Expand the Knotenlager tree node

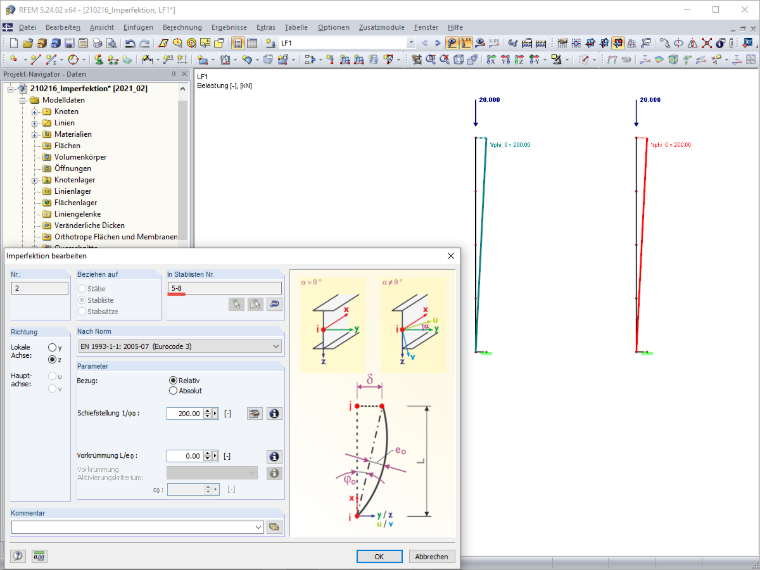pyautogui.click(x=34, y=180)
